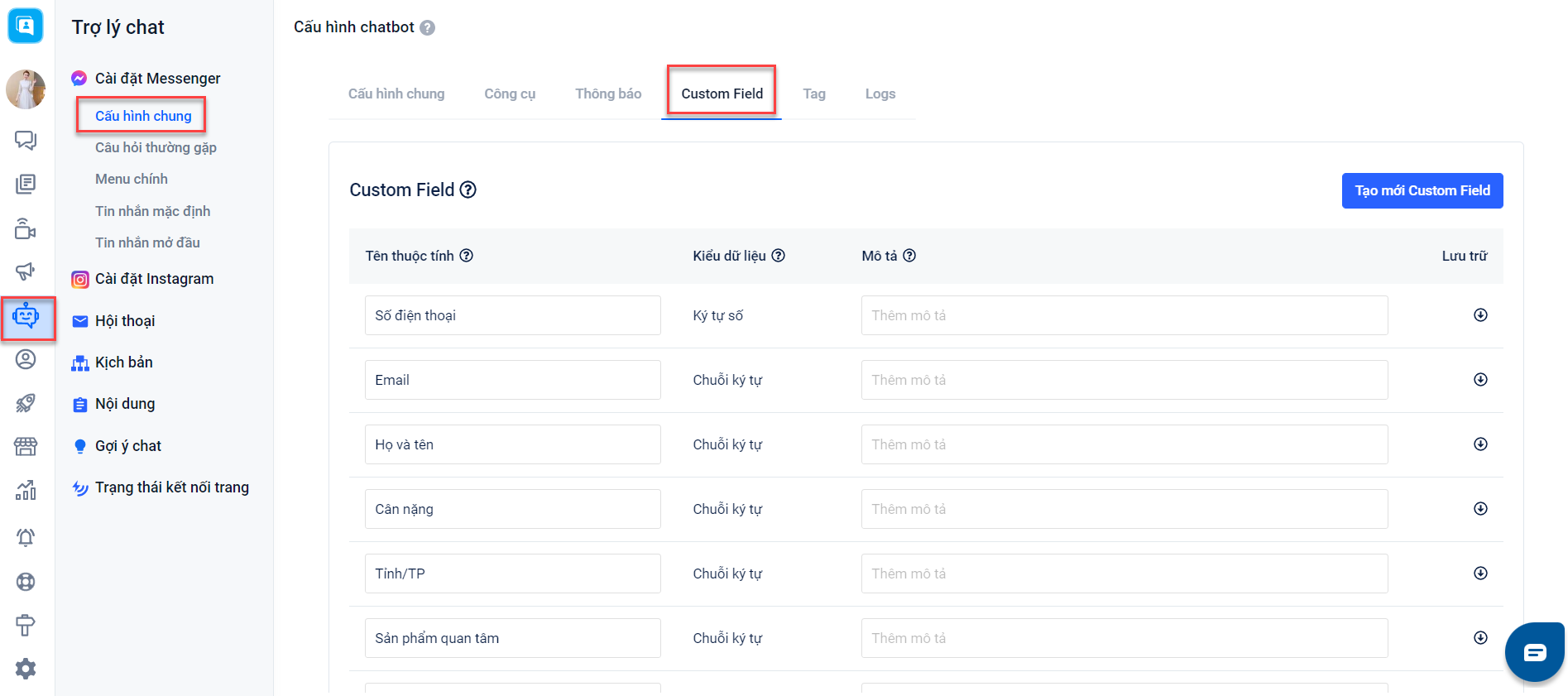
Task: Open the Kịch bản menu item
Action: point(124,362)
